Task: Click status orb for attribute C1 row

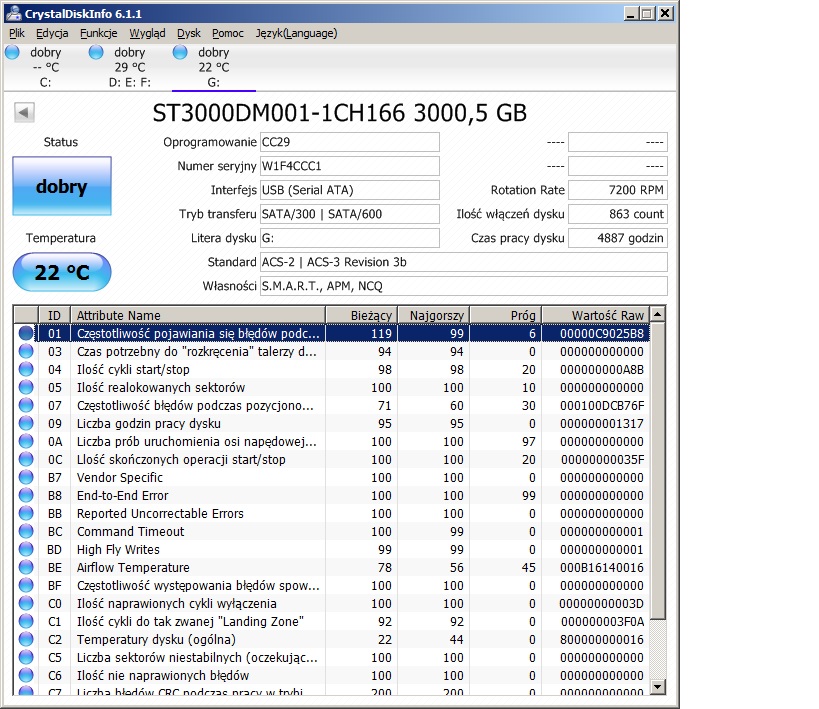Action: [x=26, y=621]
